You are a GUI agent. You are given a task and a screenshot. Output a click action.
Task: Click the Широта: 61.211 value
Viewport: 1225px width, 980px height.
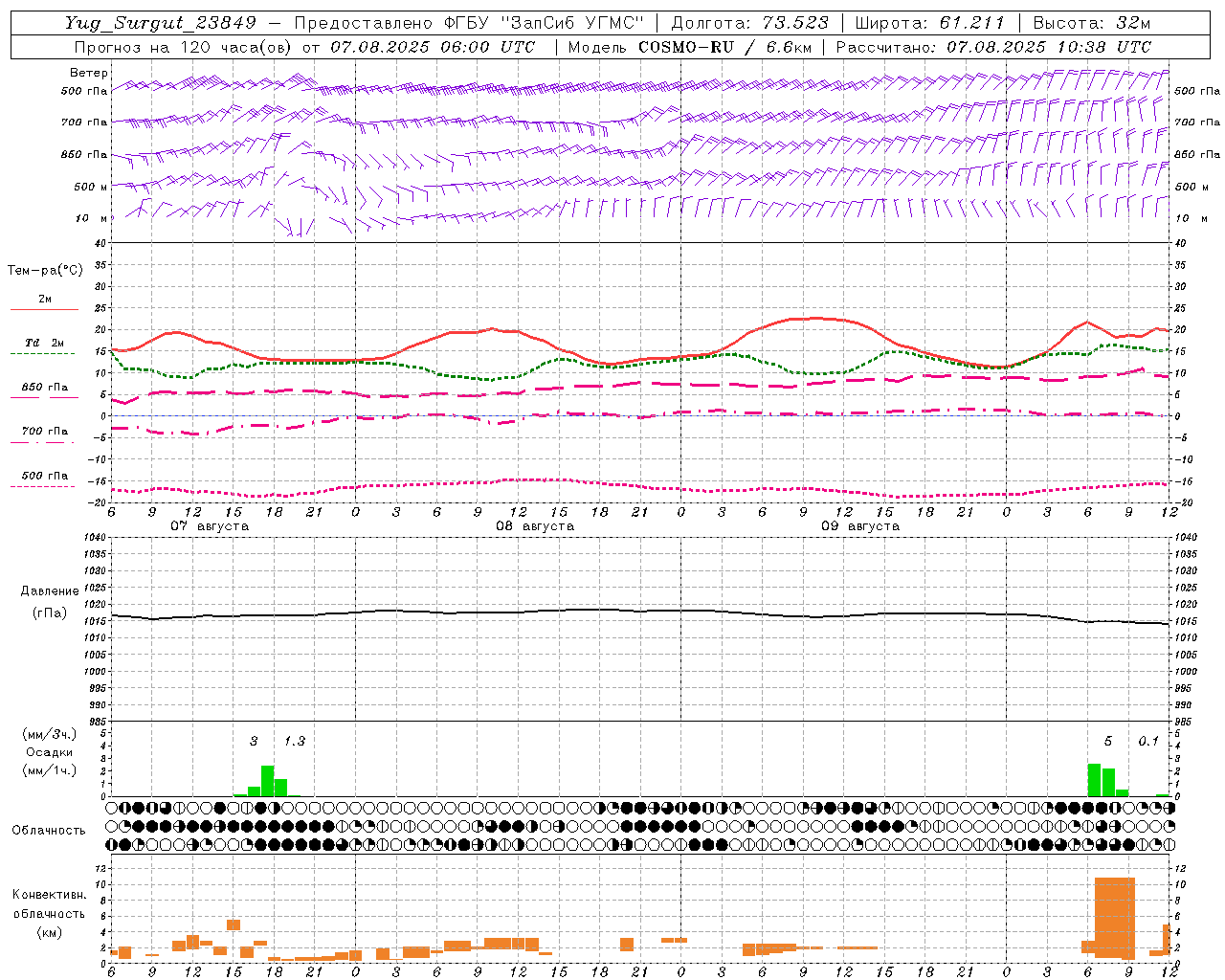click(x=929, y=23)
